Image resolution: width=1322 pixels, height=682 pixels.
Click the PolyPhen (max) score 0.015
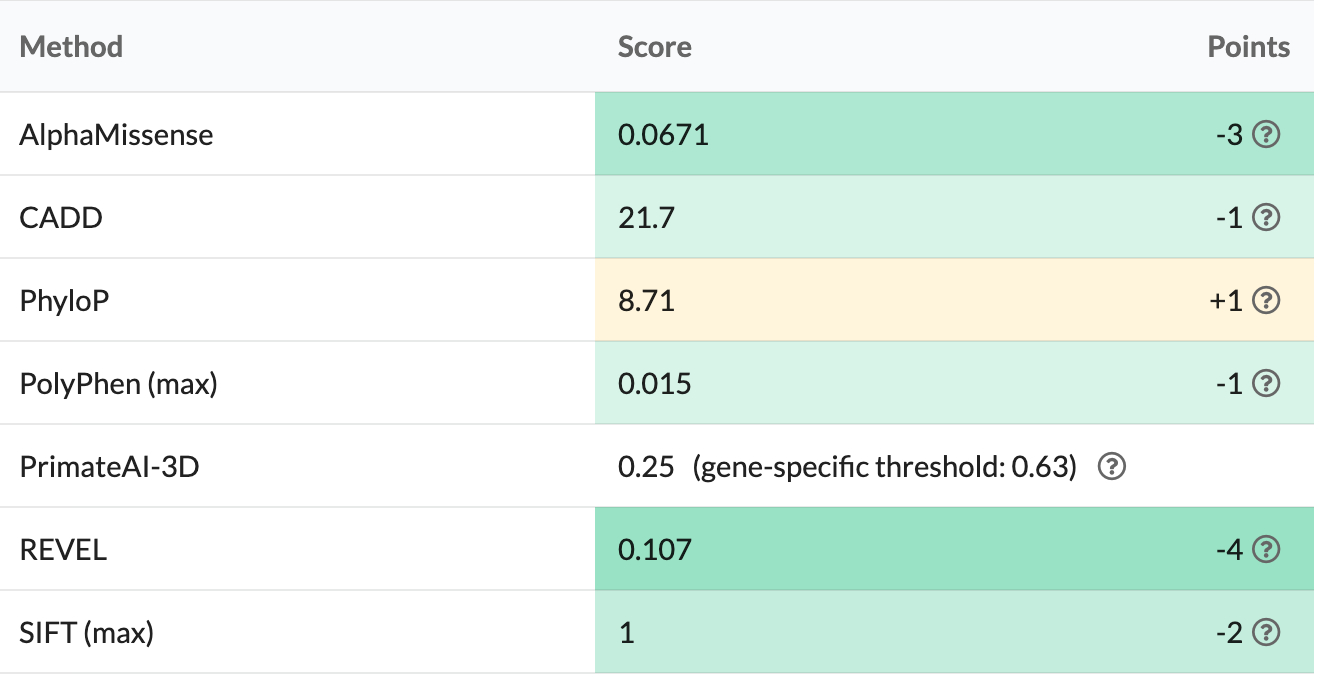[x=654, y=384]
